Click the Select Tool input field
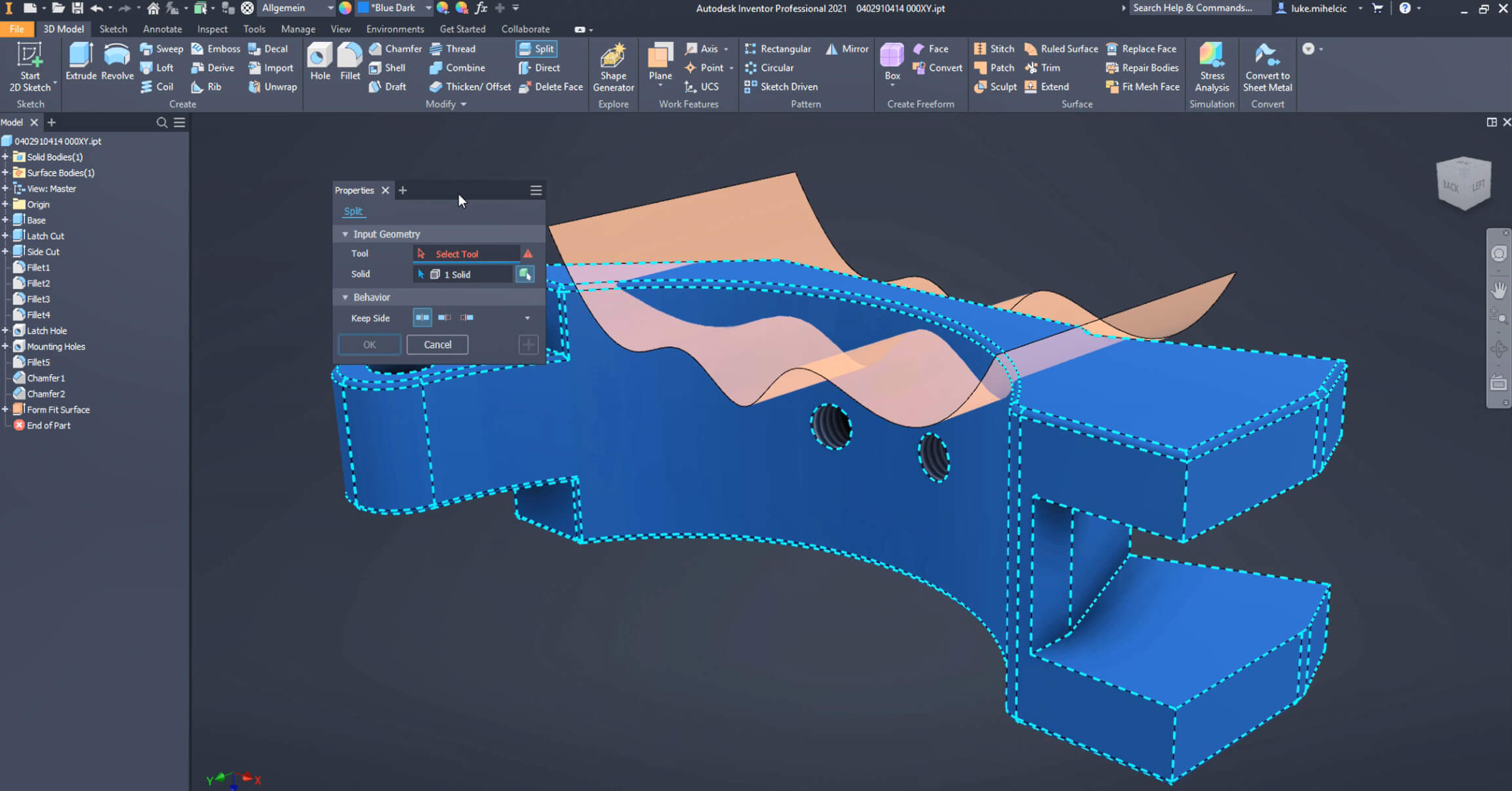Screen dimensions: 1512x791 tap(466, 254)
